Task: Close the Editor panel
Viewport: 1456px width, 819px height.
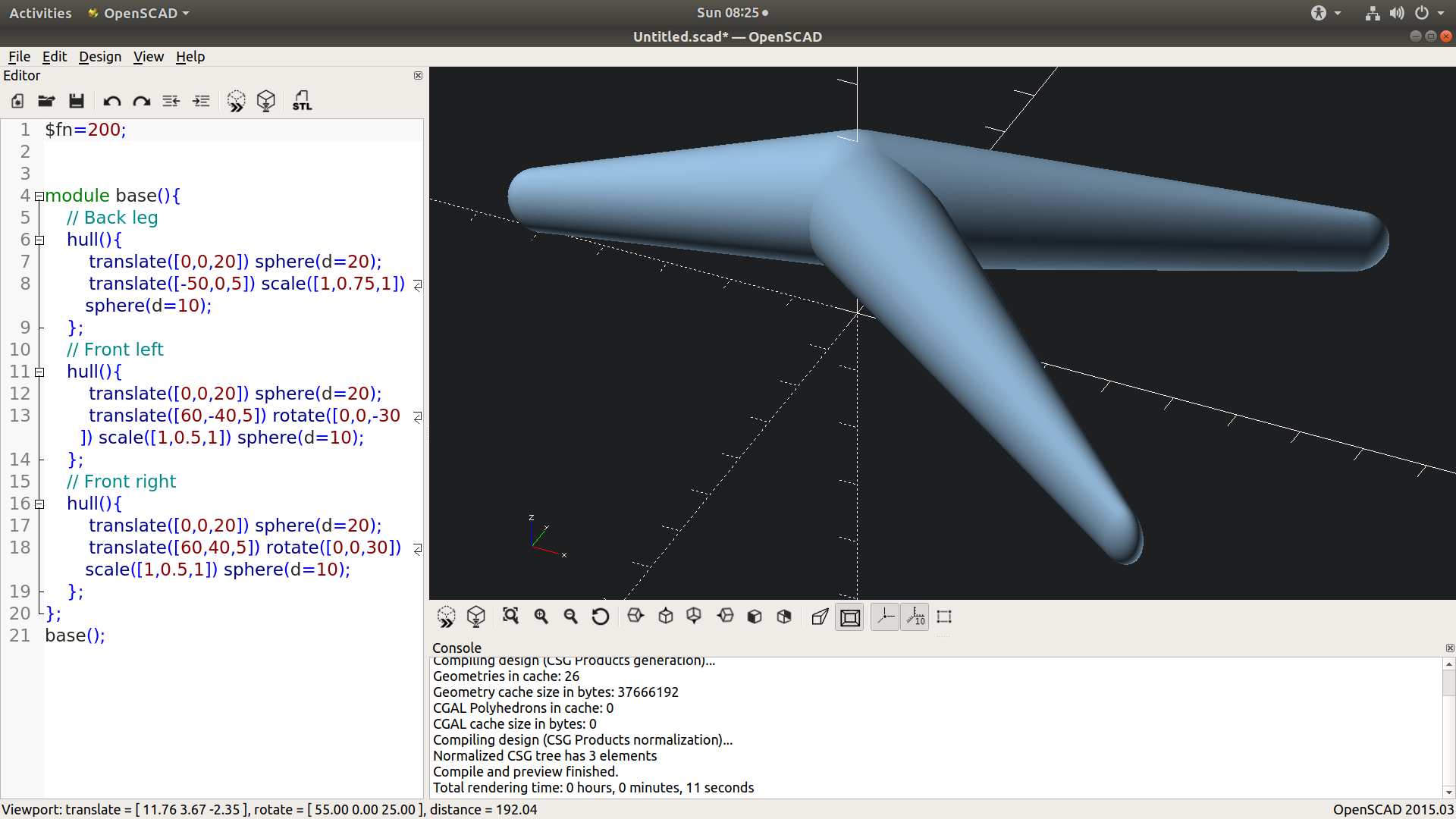Action: 418,76
